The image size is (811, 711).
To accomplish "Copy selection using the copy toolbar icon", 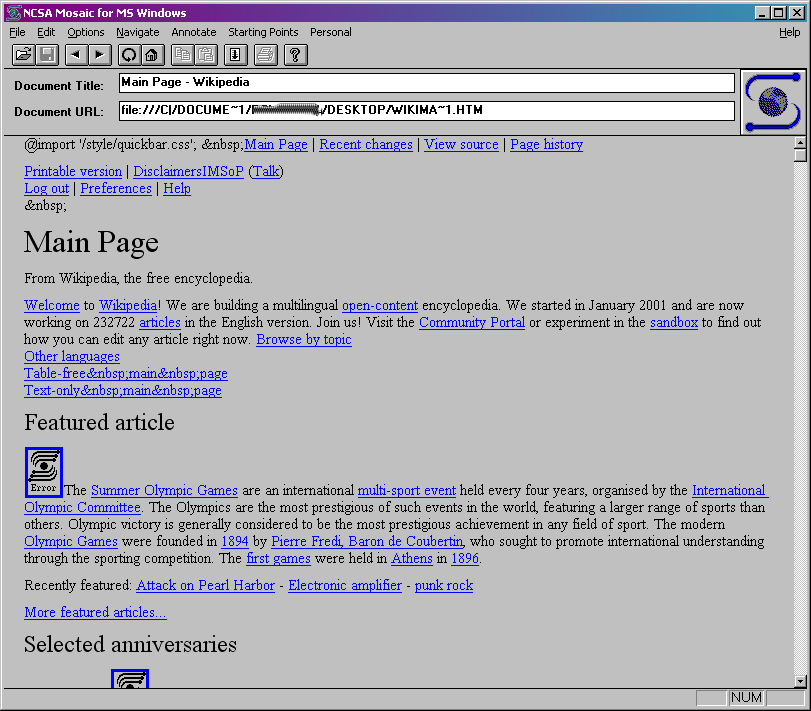I will 182,55.
